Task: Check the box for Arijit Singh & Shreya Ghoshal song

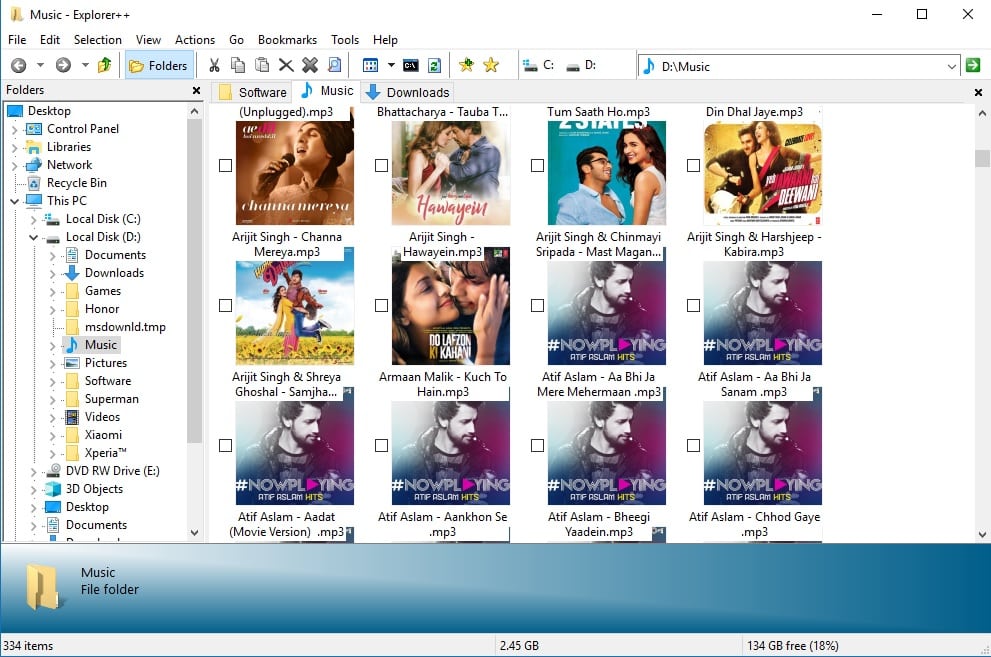Action: [x=225, y=306]
